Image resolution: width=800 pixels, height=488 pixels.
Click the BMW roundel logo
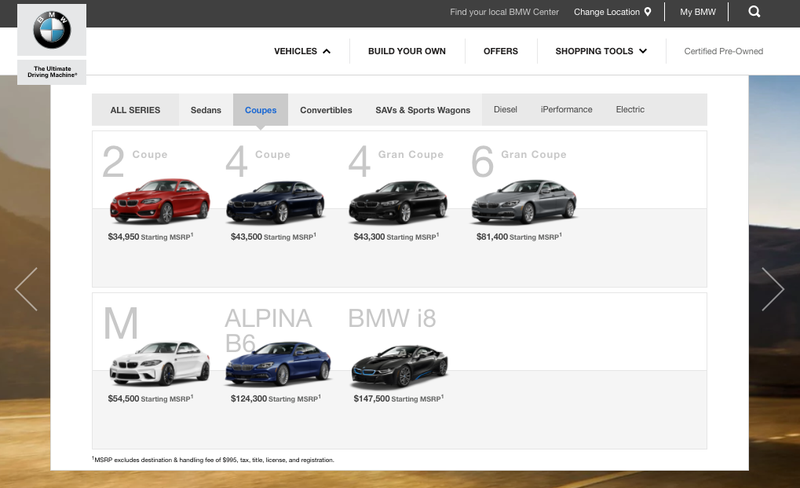(52, 30)
